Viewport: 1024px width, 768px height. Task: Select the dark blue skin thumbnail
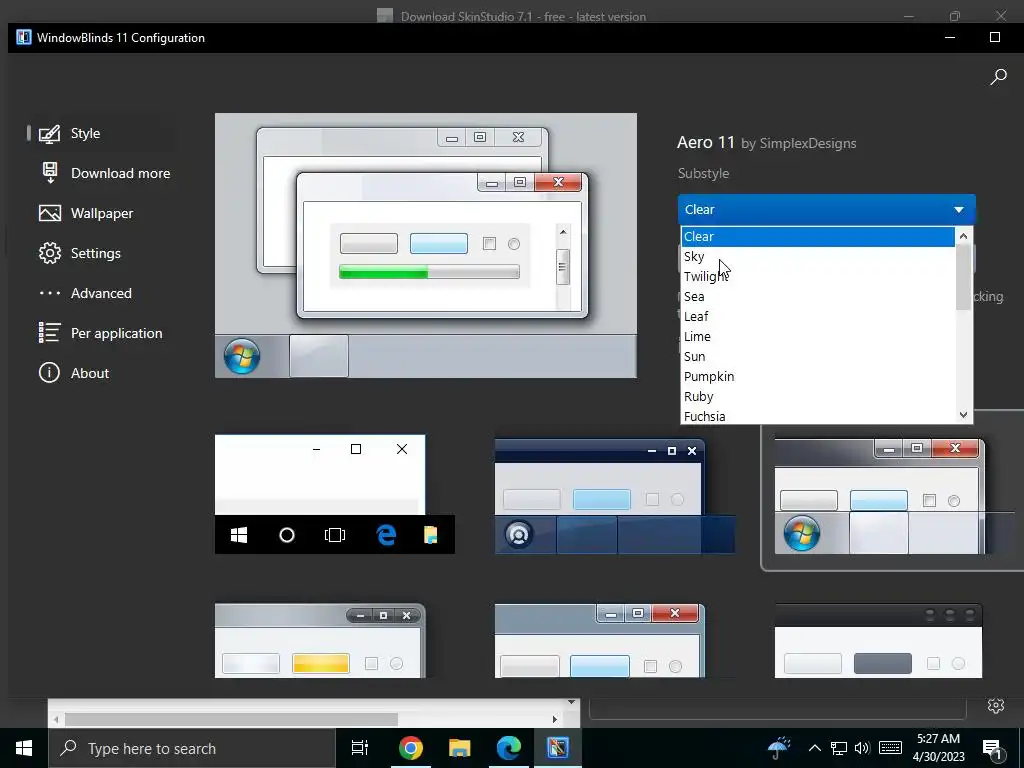click(615, 496)
